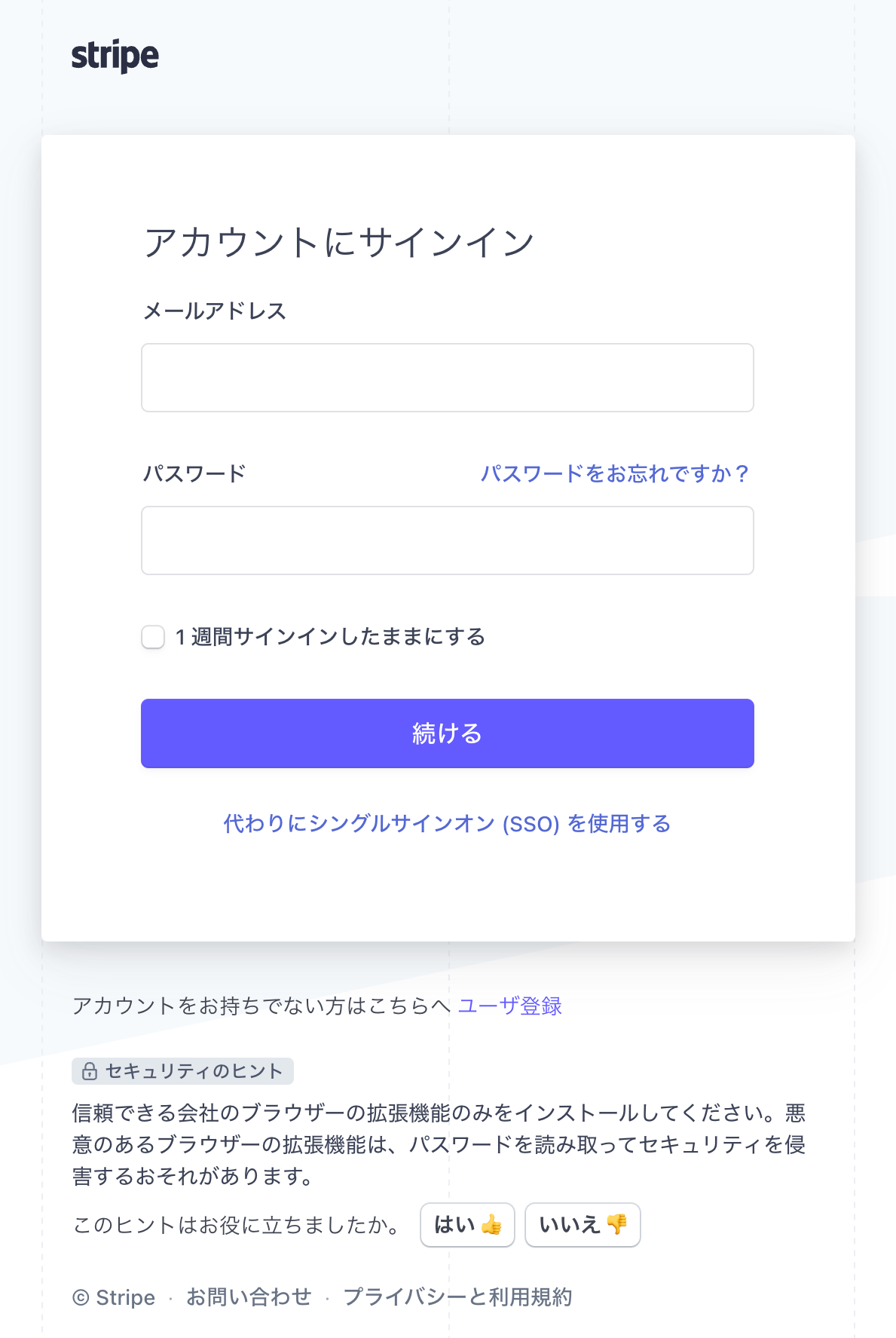The height and width of the screenshot is (1338, 896).
Task: Click the lock icon on the security tip badge
Action: 88,1071
